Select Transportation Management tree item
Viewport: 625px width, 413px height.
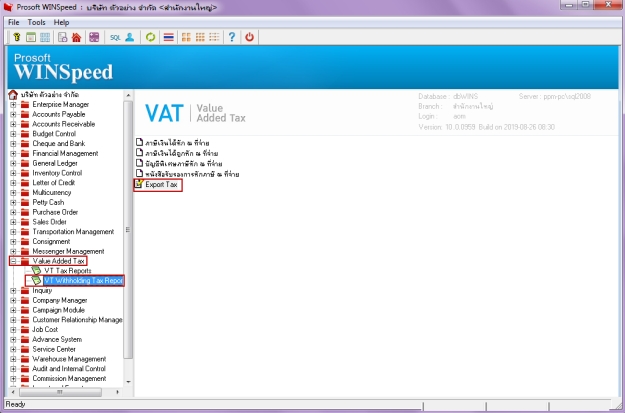point(73,232)
